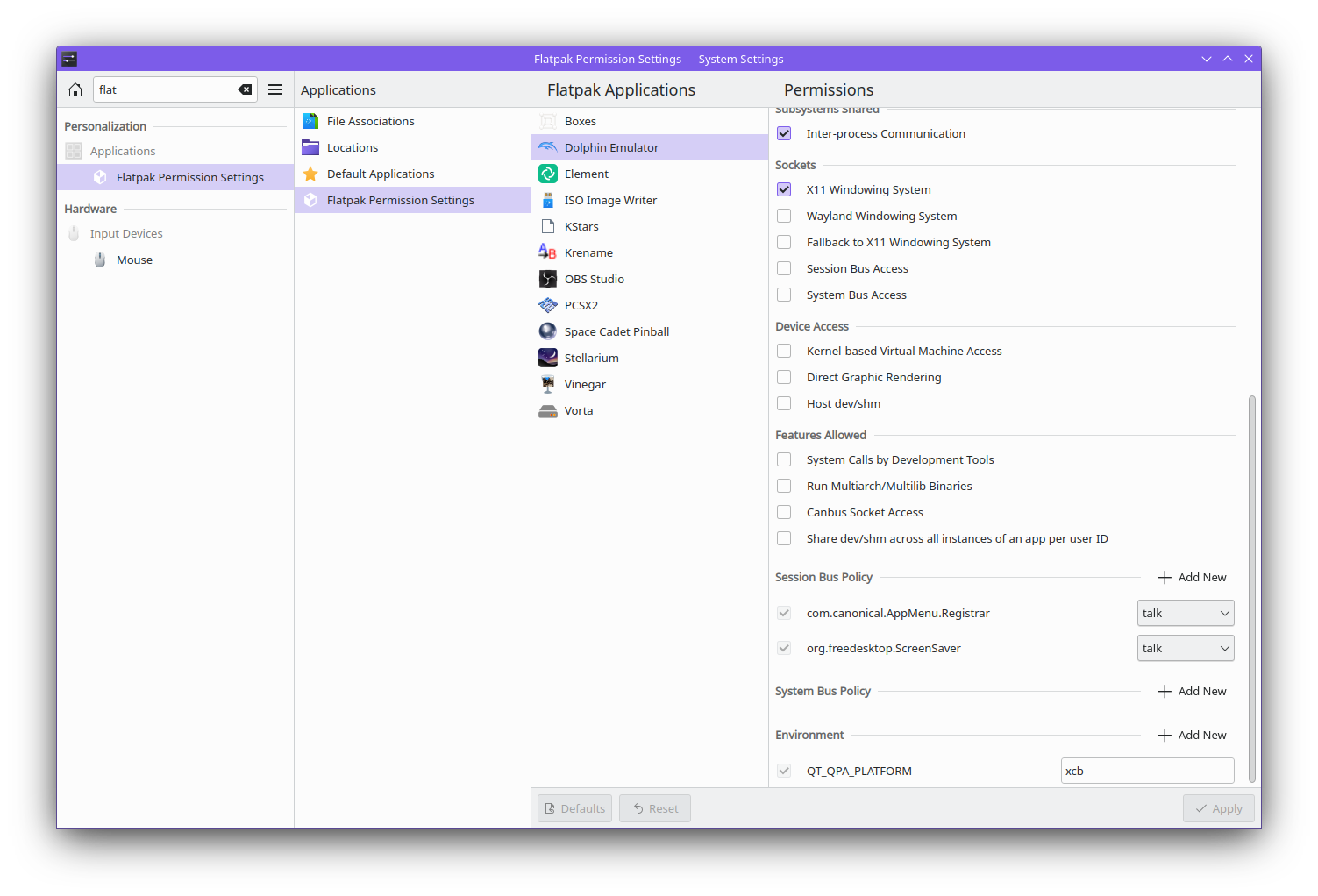The width and height of the screenshot is (1318, 896).
Task: Enable Session Bus Access
Action: pos(784,268)
